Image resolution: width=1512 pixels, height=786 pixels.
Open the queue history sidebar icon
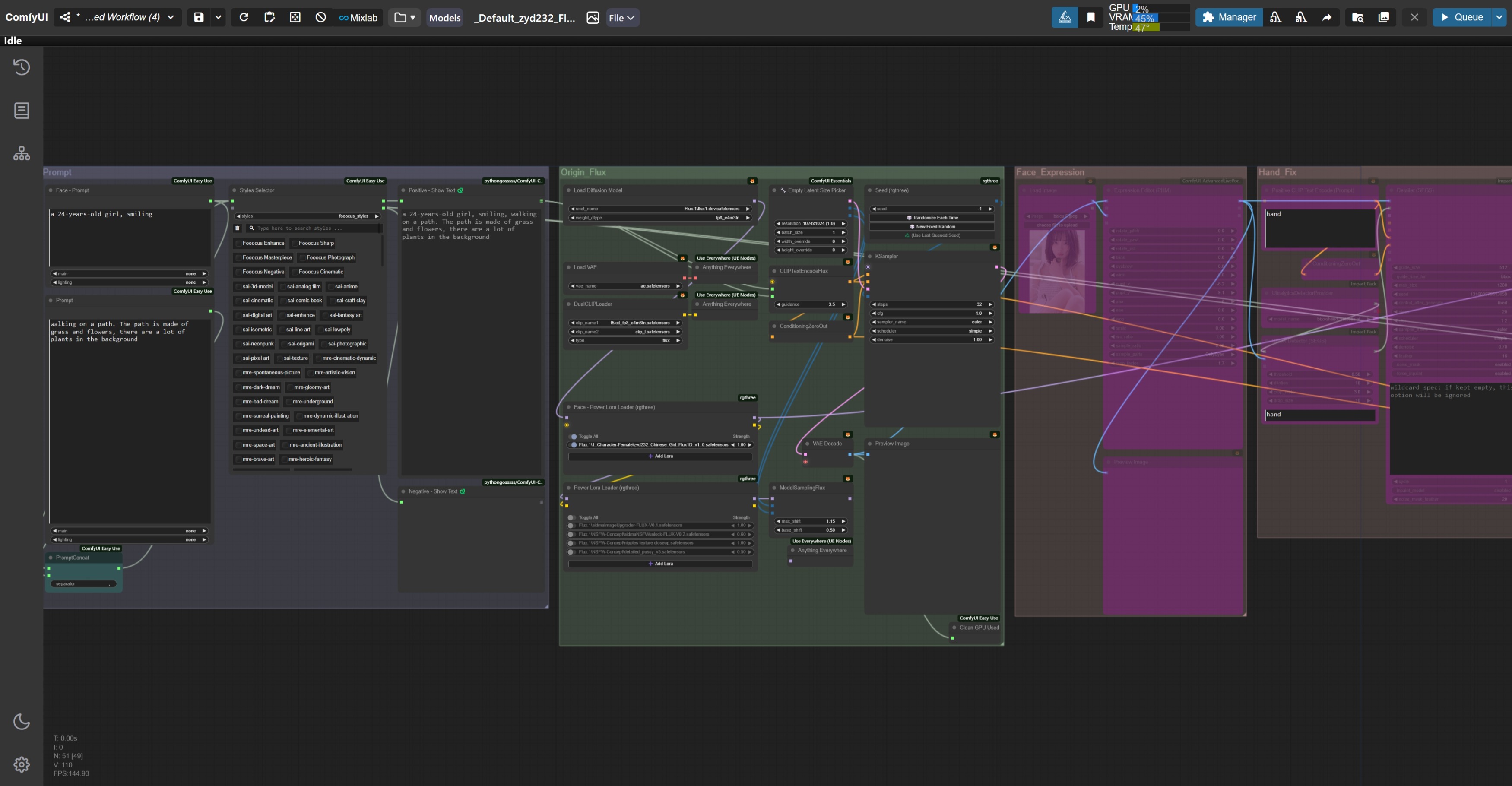click(22, 67)
